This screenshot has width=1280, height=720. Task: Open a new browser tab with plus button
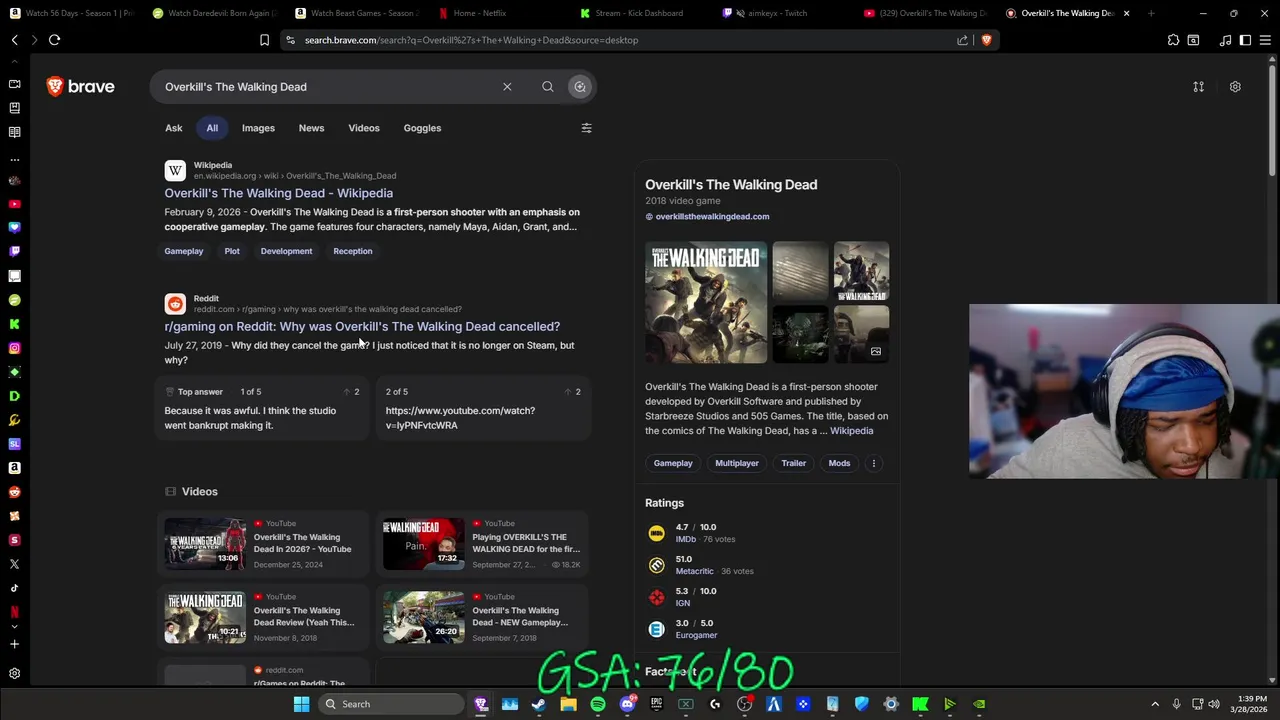pos(1151,13)
